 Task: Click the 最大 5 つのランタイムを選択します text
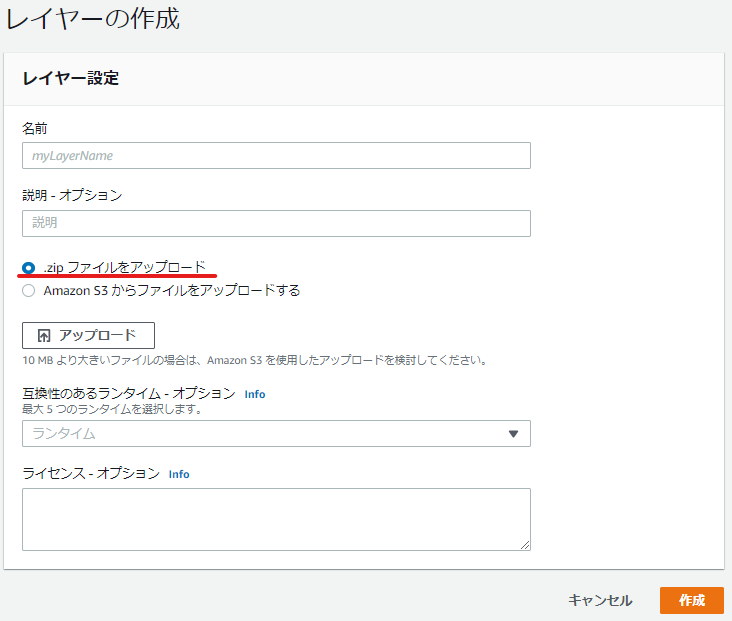point(113,409)
